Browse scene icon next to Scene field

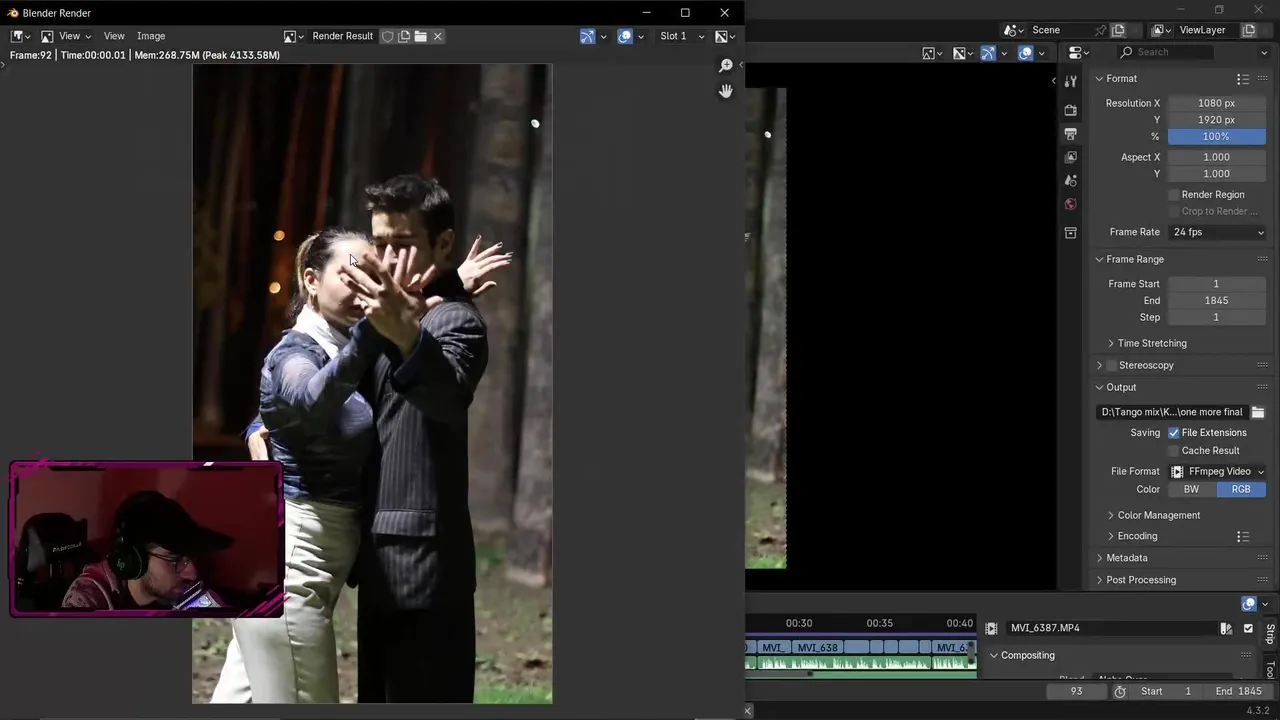click(1015, 30)
